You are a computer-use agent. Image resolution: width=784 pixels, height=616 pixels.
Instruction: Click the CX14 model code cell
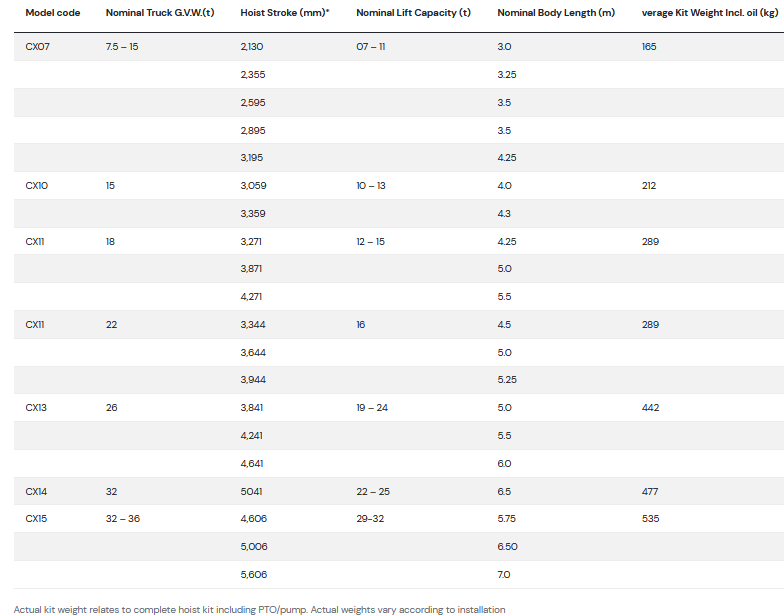point(37,492)
